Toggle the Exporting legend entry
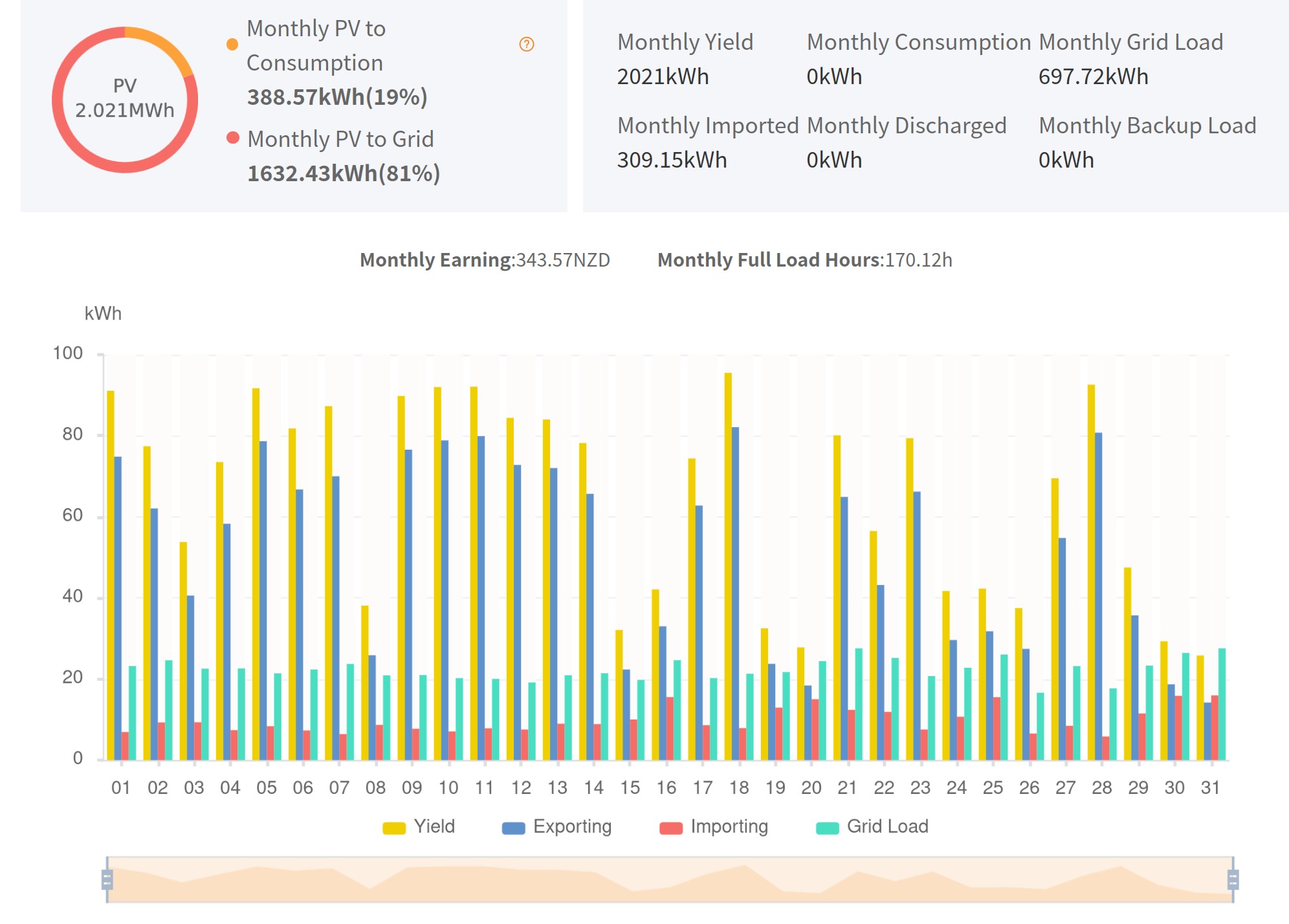1289x924 pixels. tap(571, 826)
